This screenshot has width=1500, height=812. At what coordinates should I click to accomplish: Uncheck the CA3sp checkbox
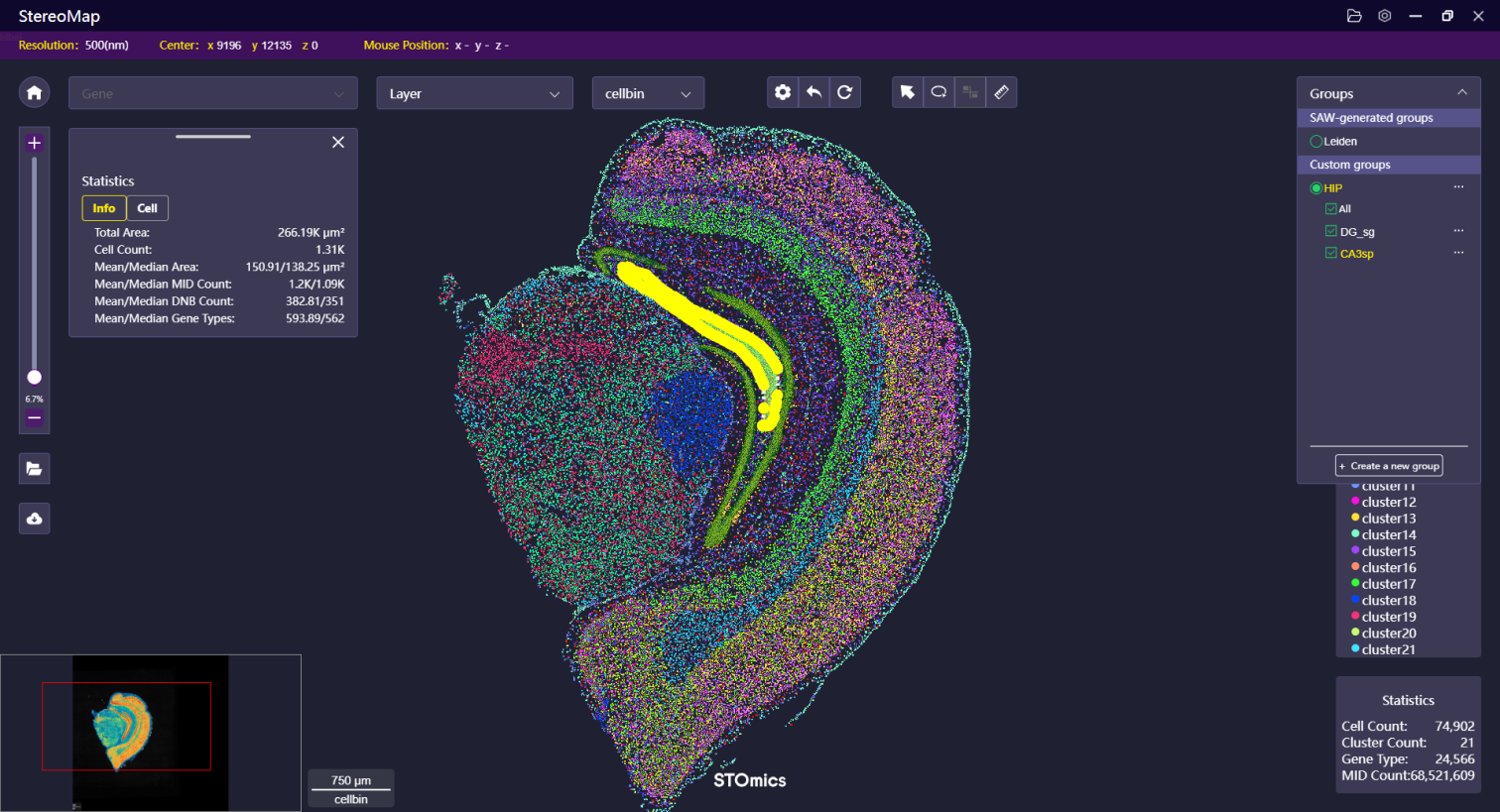1331,253
